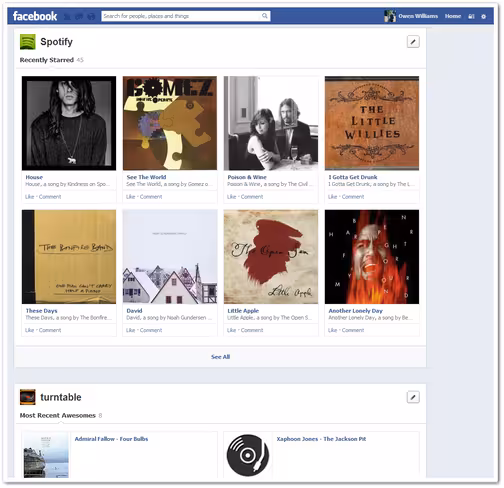Viewport: 504px width, 488px height.
Task: Edit the turntable section with pencil icon
Action: (x=413, y=397)
